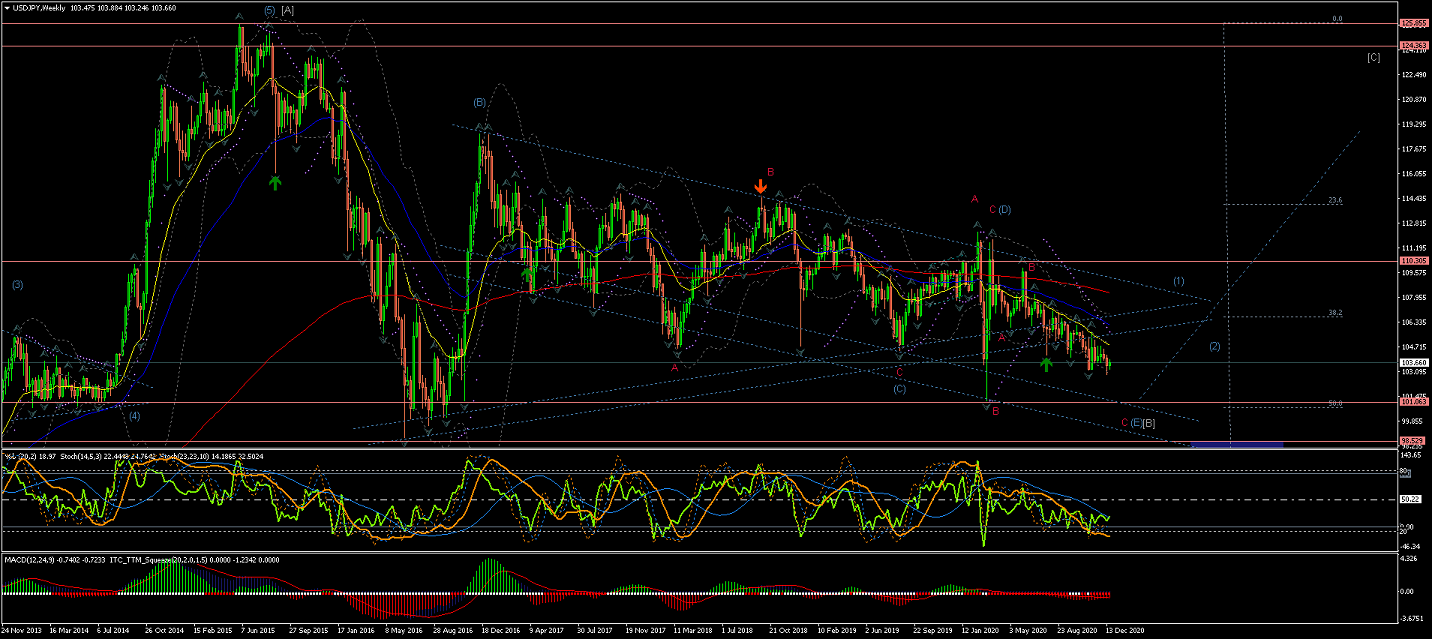Select the current price tag 103.660
This screenshot has width=1432, height=639.
click(1412, 362)
